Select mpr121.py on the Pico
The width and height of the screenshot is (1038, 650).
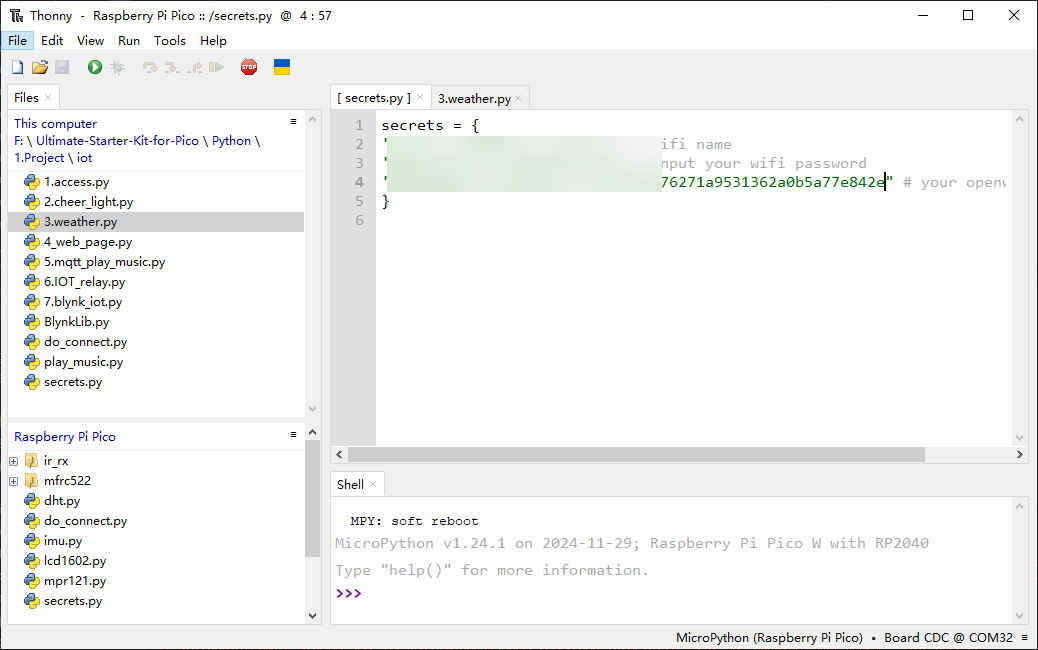coord(75,581)
